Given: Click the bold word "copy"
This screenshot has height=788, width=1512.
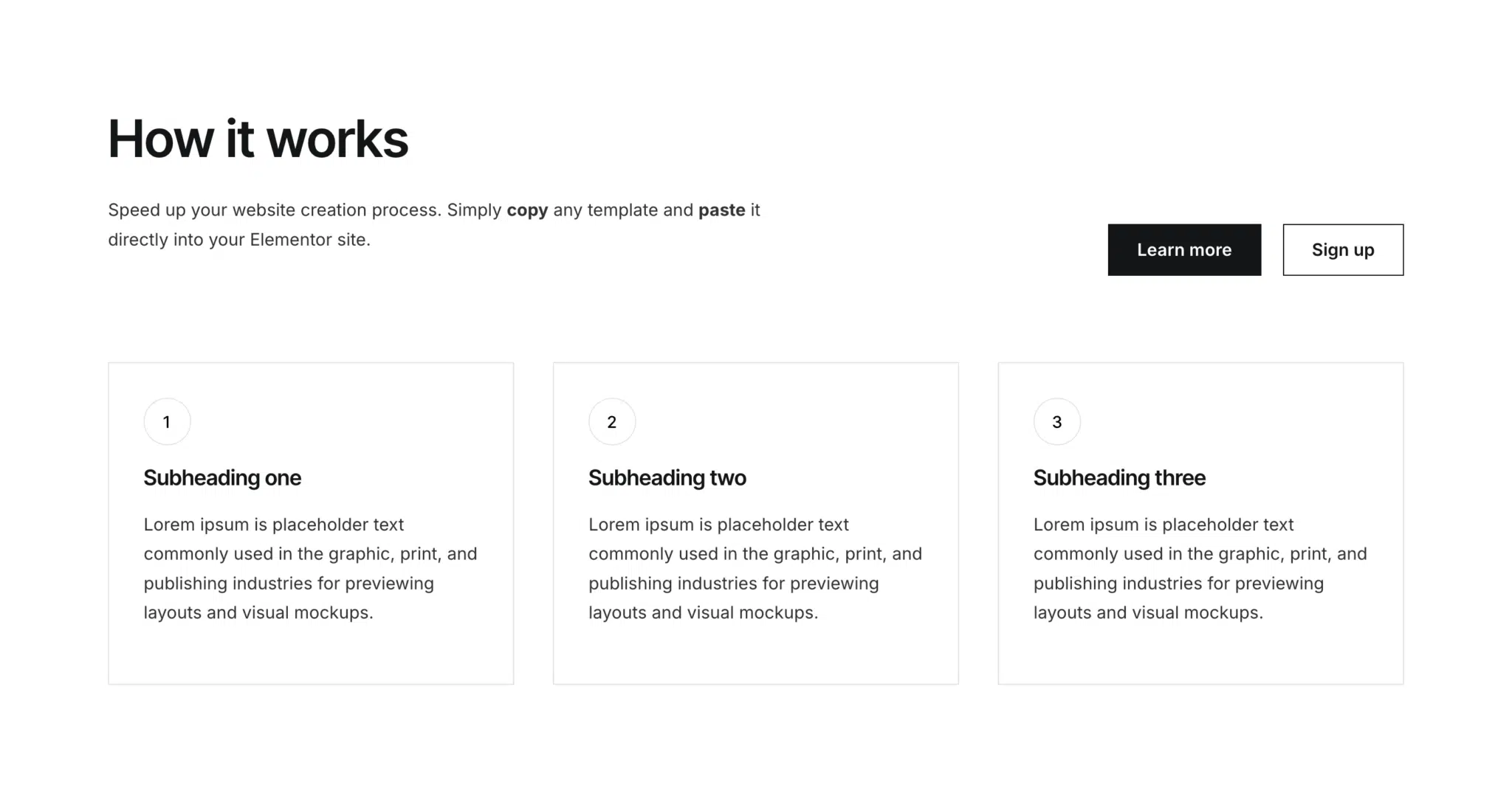Looking at the screenshot, I should [527, 210].
